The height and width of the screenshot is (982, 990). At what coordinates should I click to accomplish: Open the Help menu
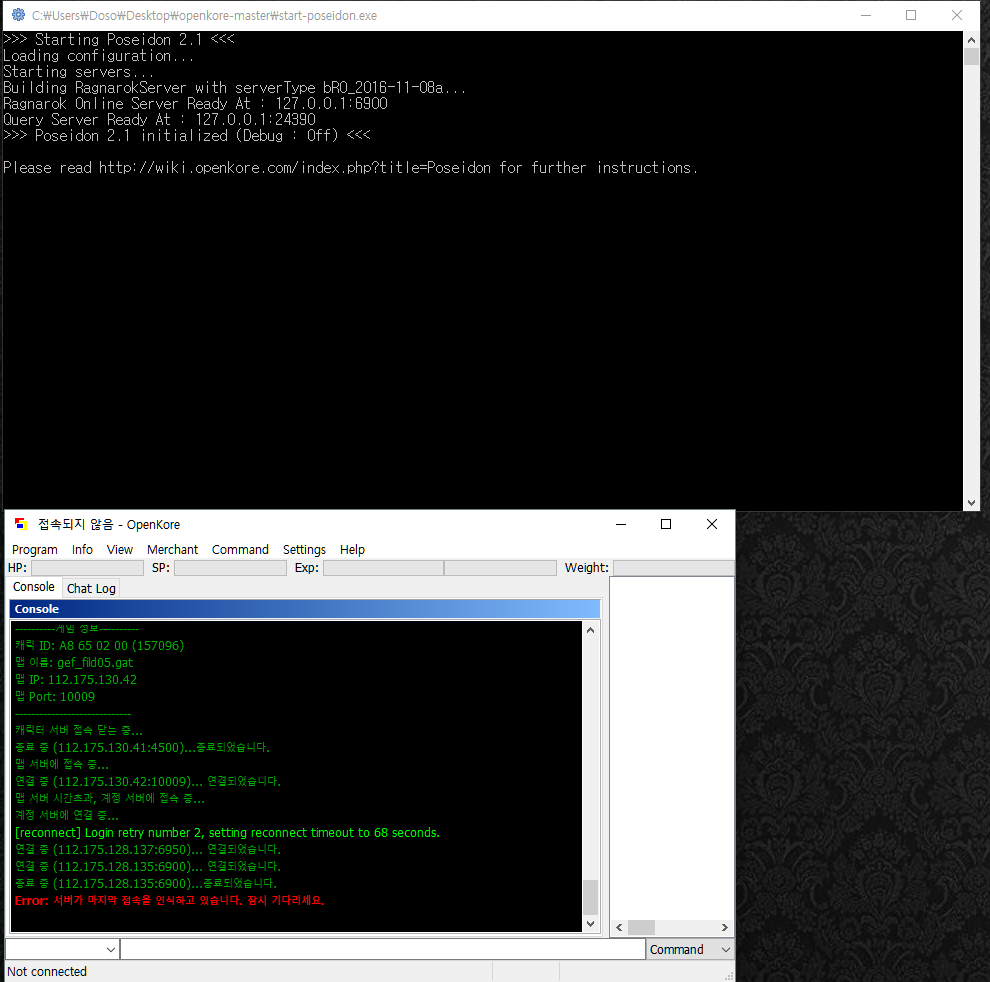coord(352,549)
